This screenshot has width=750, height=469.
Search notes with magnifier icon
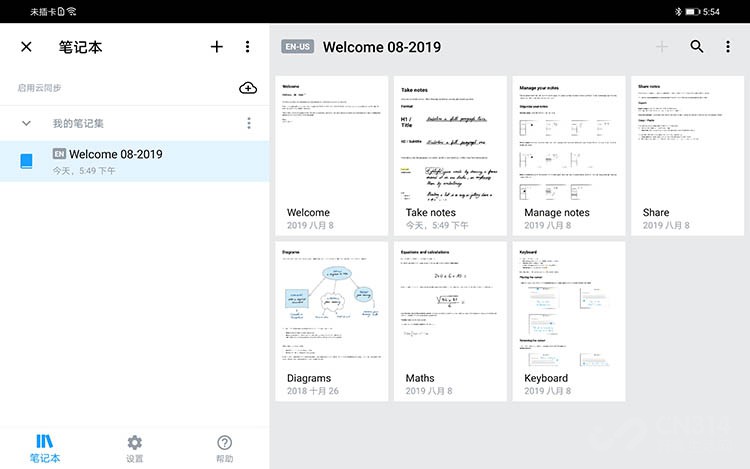click(x=697, y=46)
